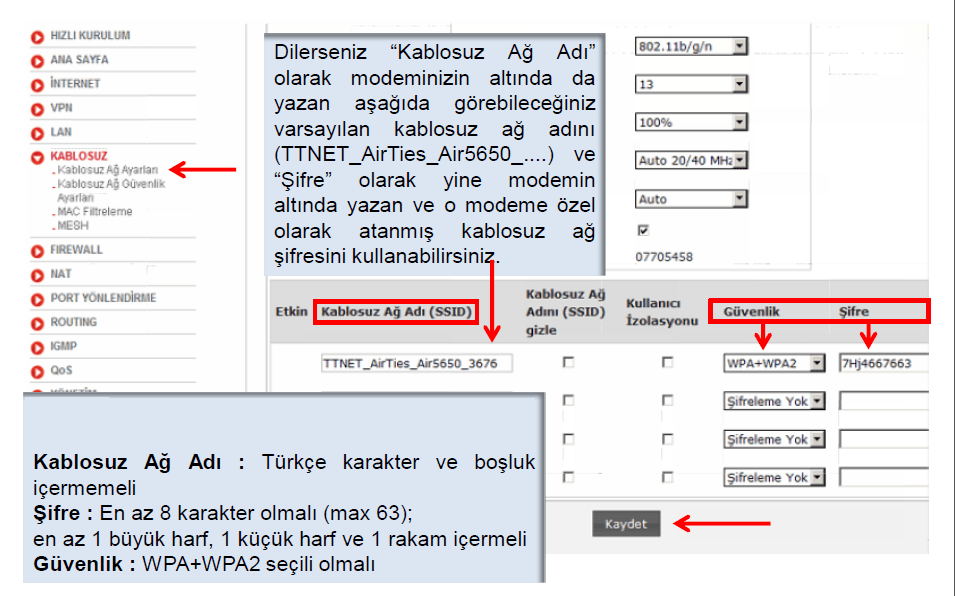Open the FIREWALL menu

76,250
